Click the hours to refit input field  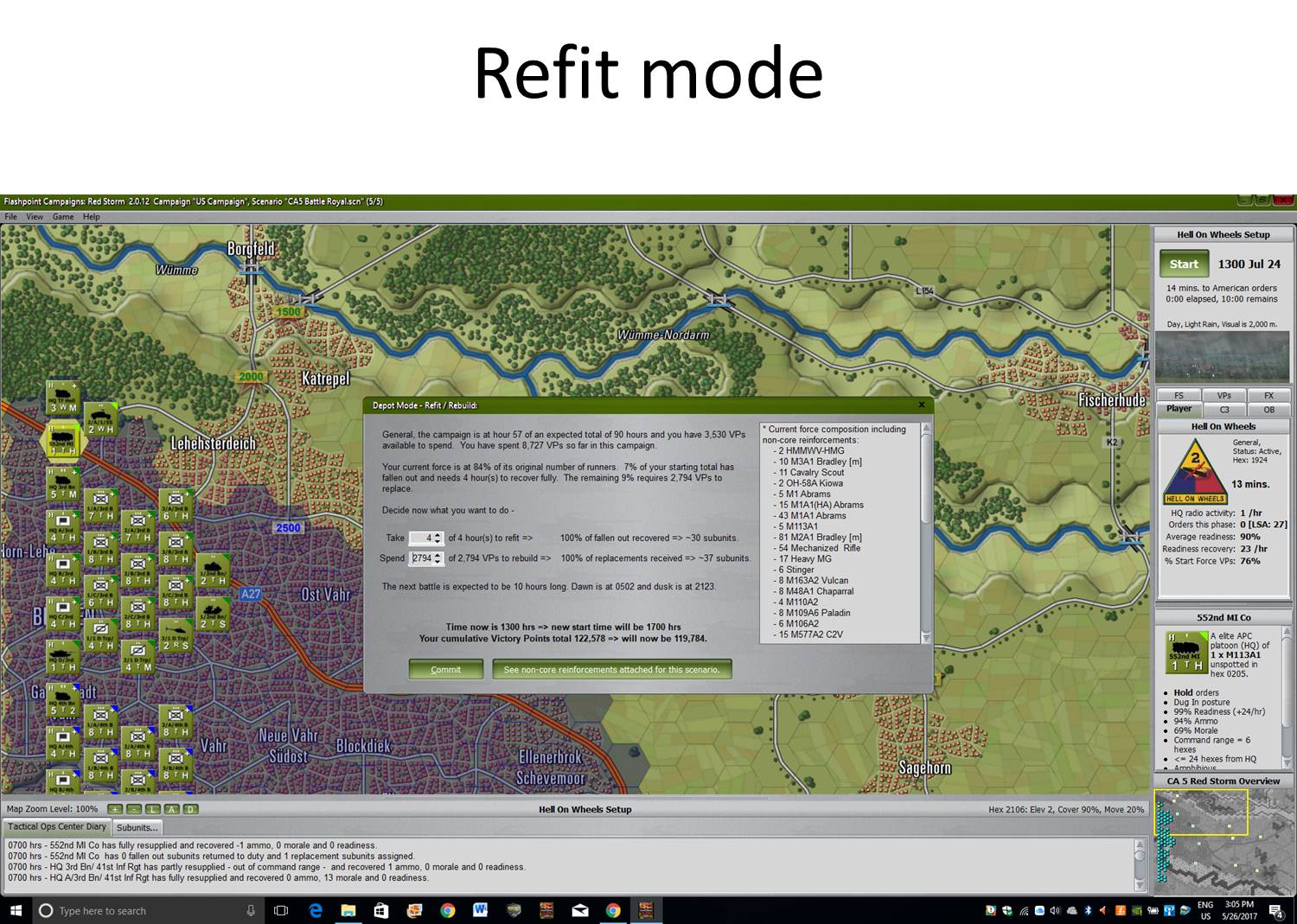(421, 538)
